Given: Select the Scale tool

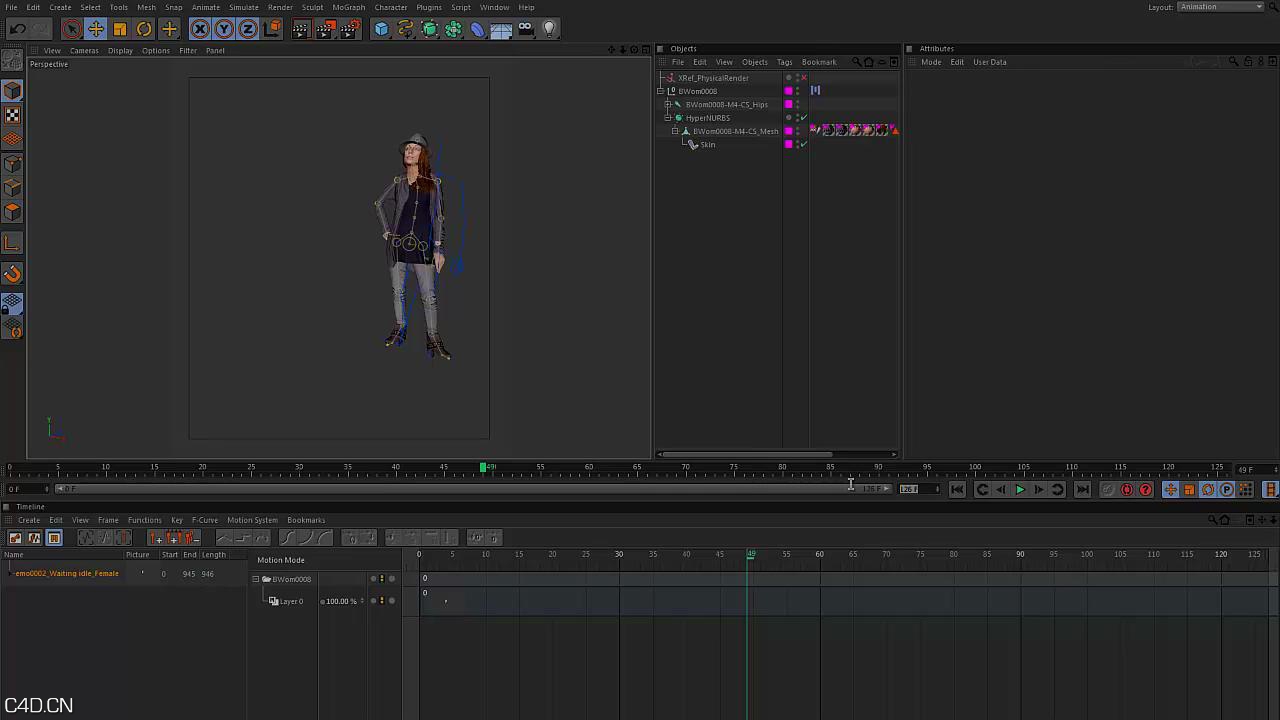Looking at the screenshot, I should click(x=120, y=29).
